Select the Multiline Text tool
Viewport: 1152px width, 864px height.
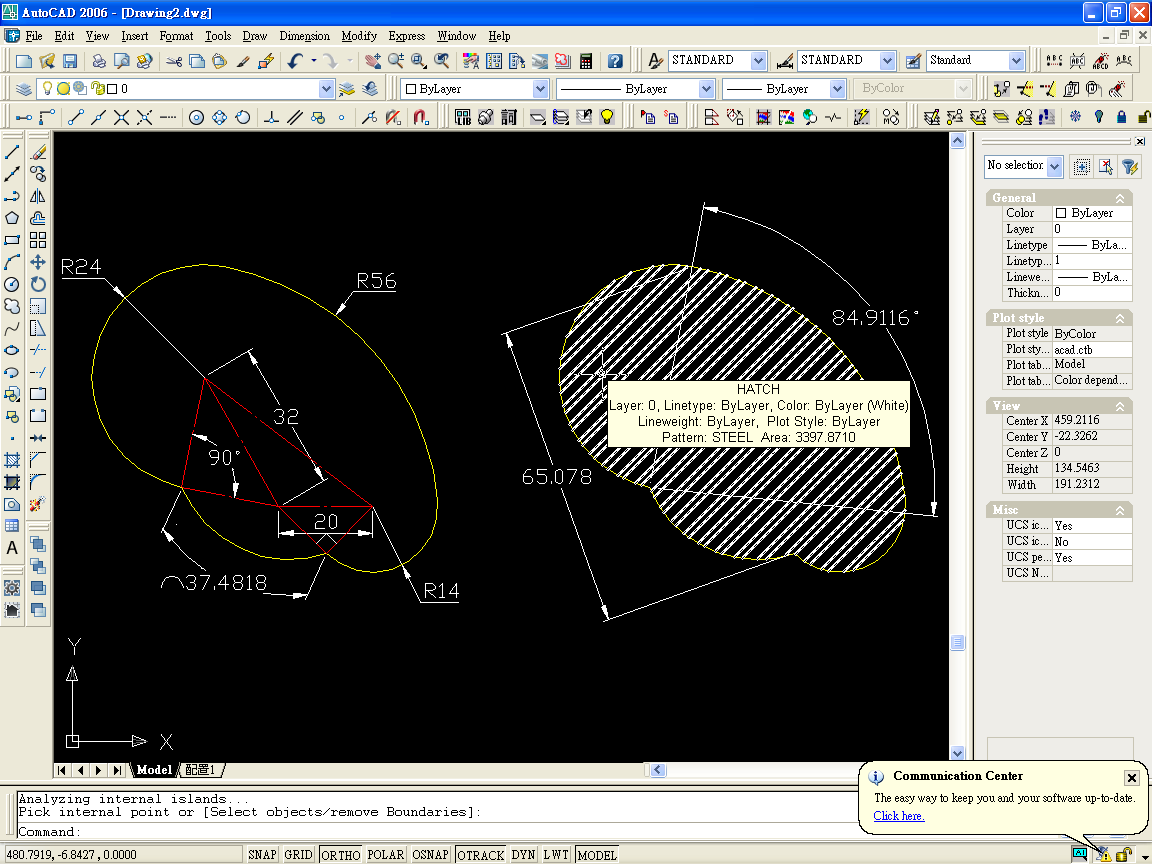point(12,548)
